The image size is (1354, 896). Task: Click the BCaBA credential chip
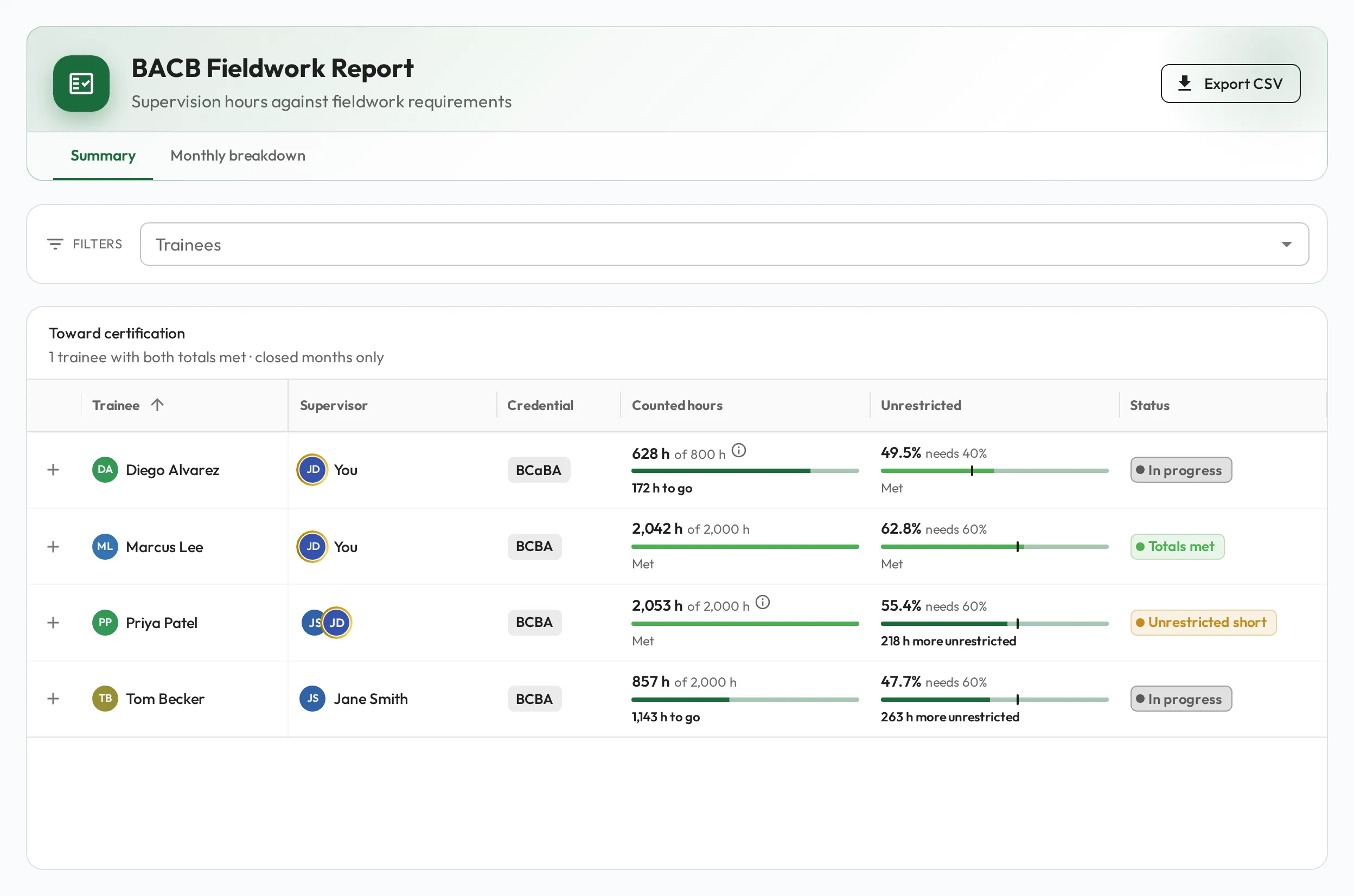(538, 470)
